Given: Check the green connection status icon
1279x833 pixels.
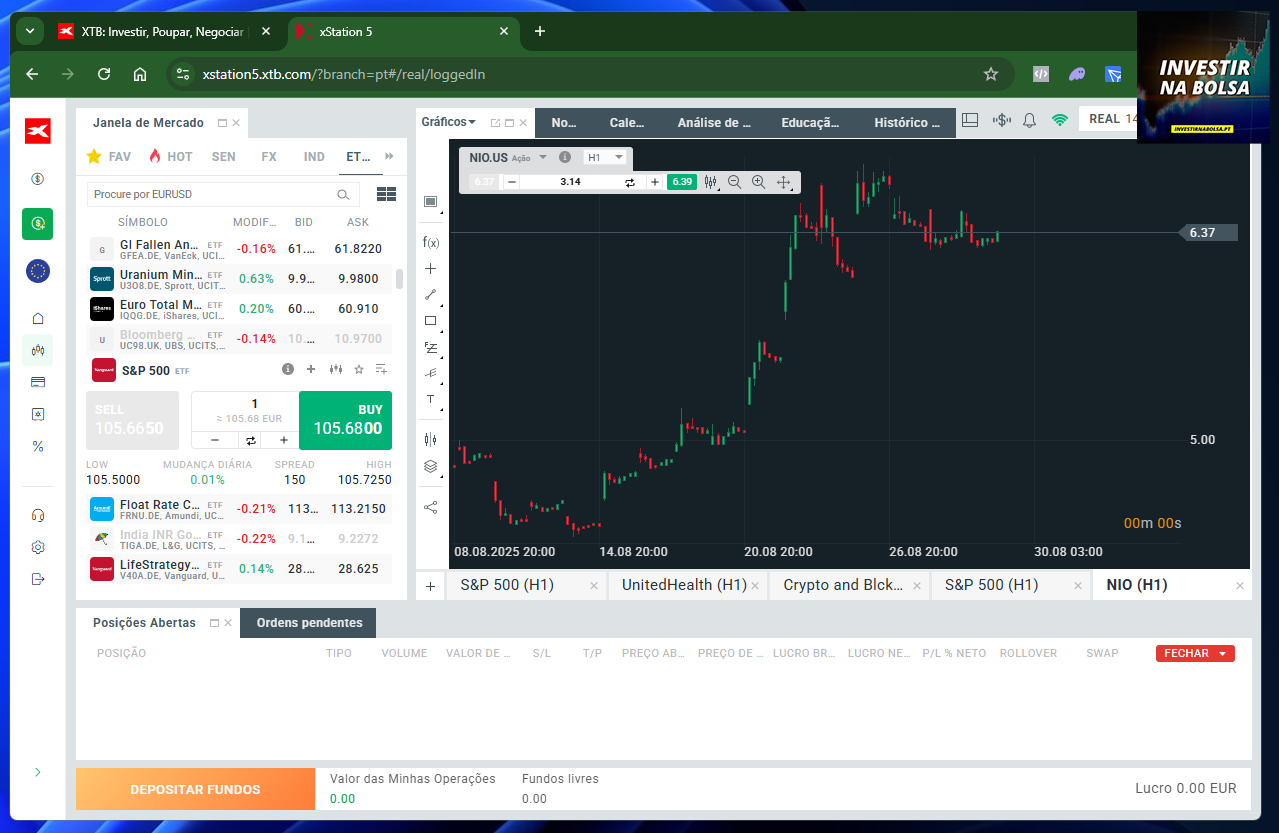Looking at the screenshot, I should point(1060,120).
